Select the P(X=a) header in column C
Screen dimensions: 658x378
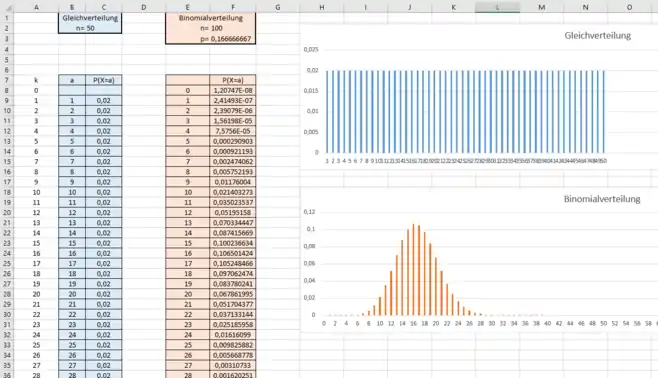tap(104, 80)
